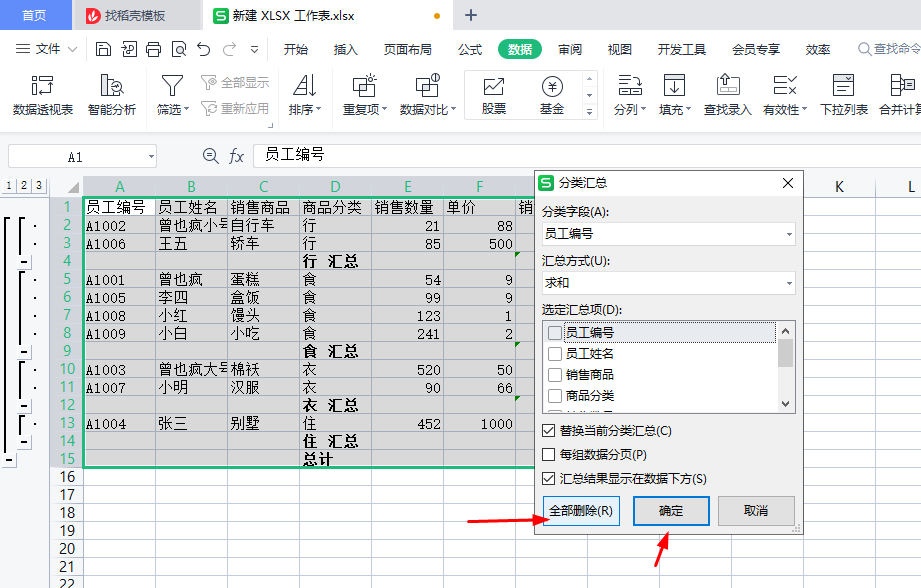
Task: Check 销售商品 in the subtotal items list
Action: [x=554, y=375]
